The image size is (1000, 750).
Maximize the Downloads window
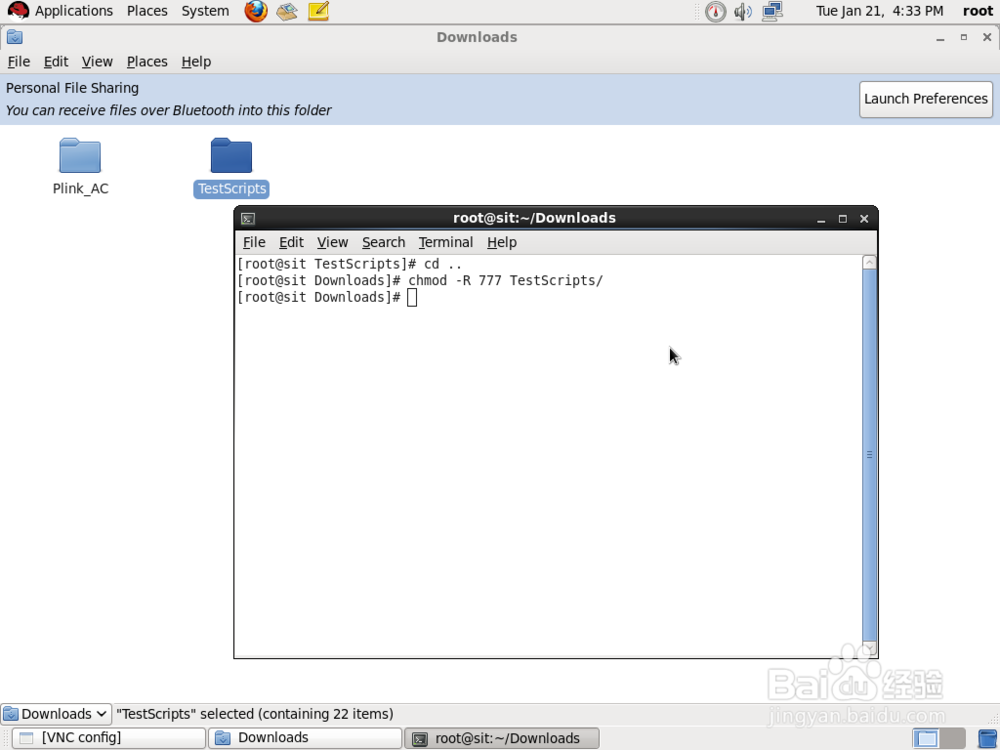point(964,38)
